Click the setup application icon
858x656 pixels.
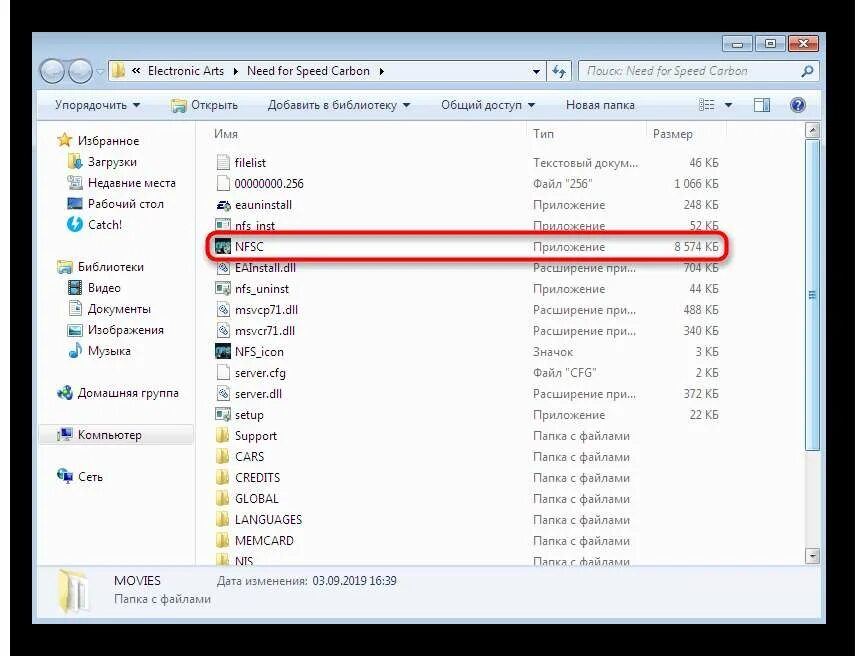point(223,415)
